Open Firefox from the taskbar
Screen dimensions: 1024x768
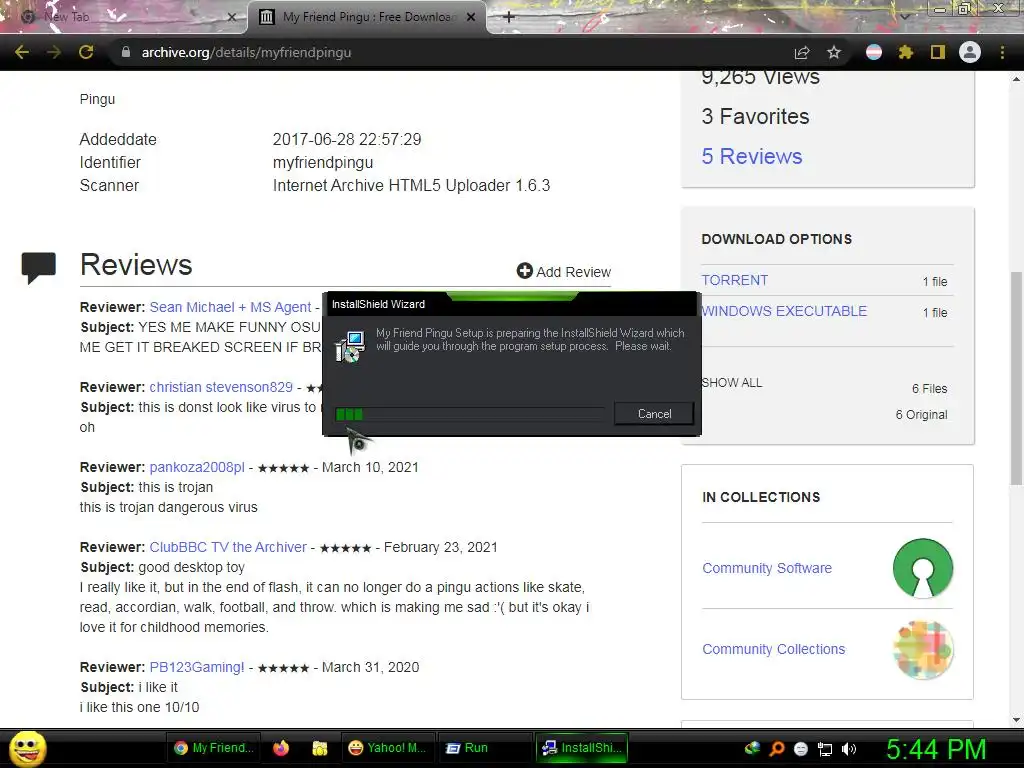point(281,748)
